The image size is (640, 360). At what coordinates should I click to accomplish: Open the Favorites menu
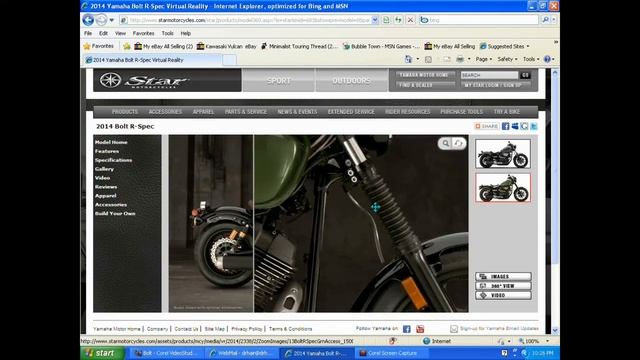point(143,33)
